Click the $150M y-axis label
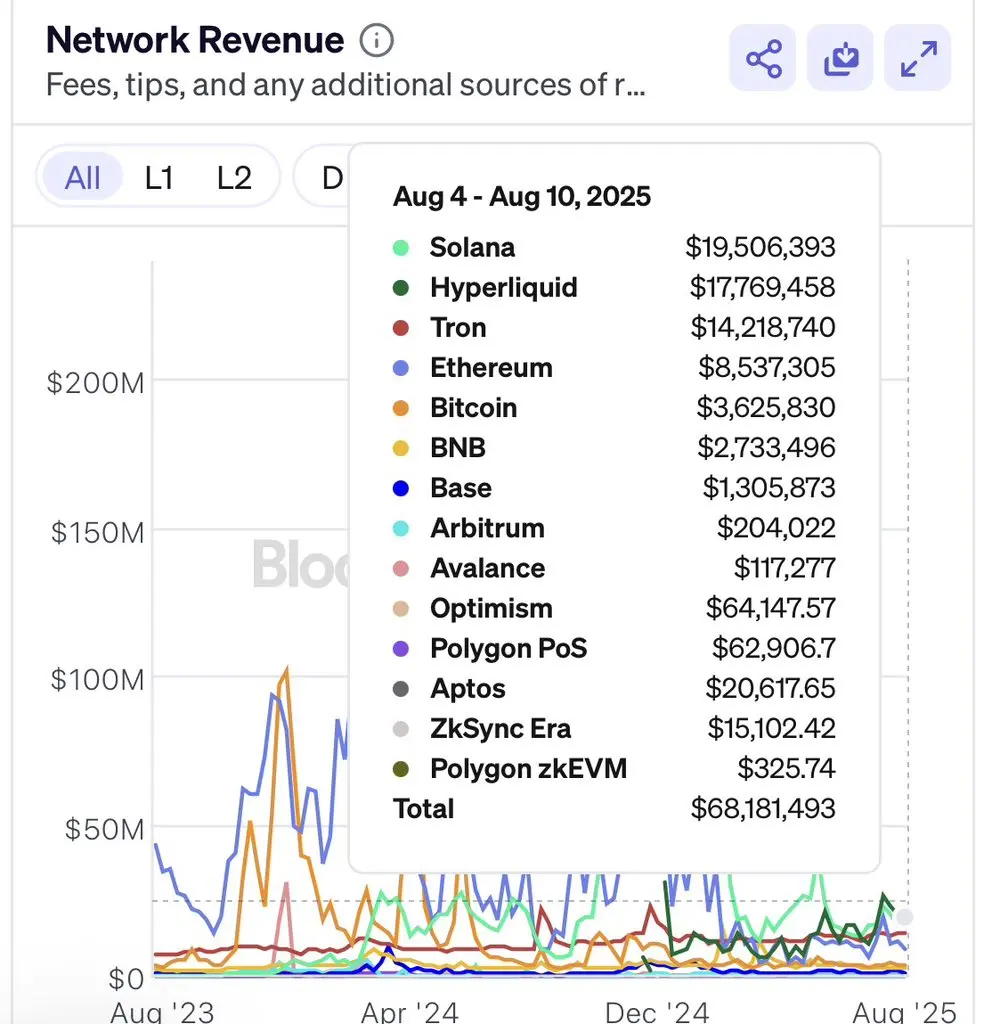This screenshot has height=1024, width=992. [x=97, y=533]
